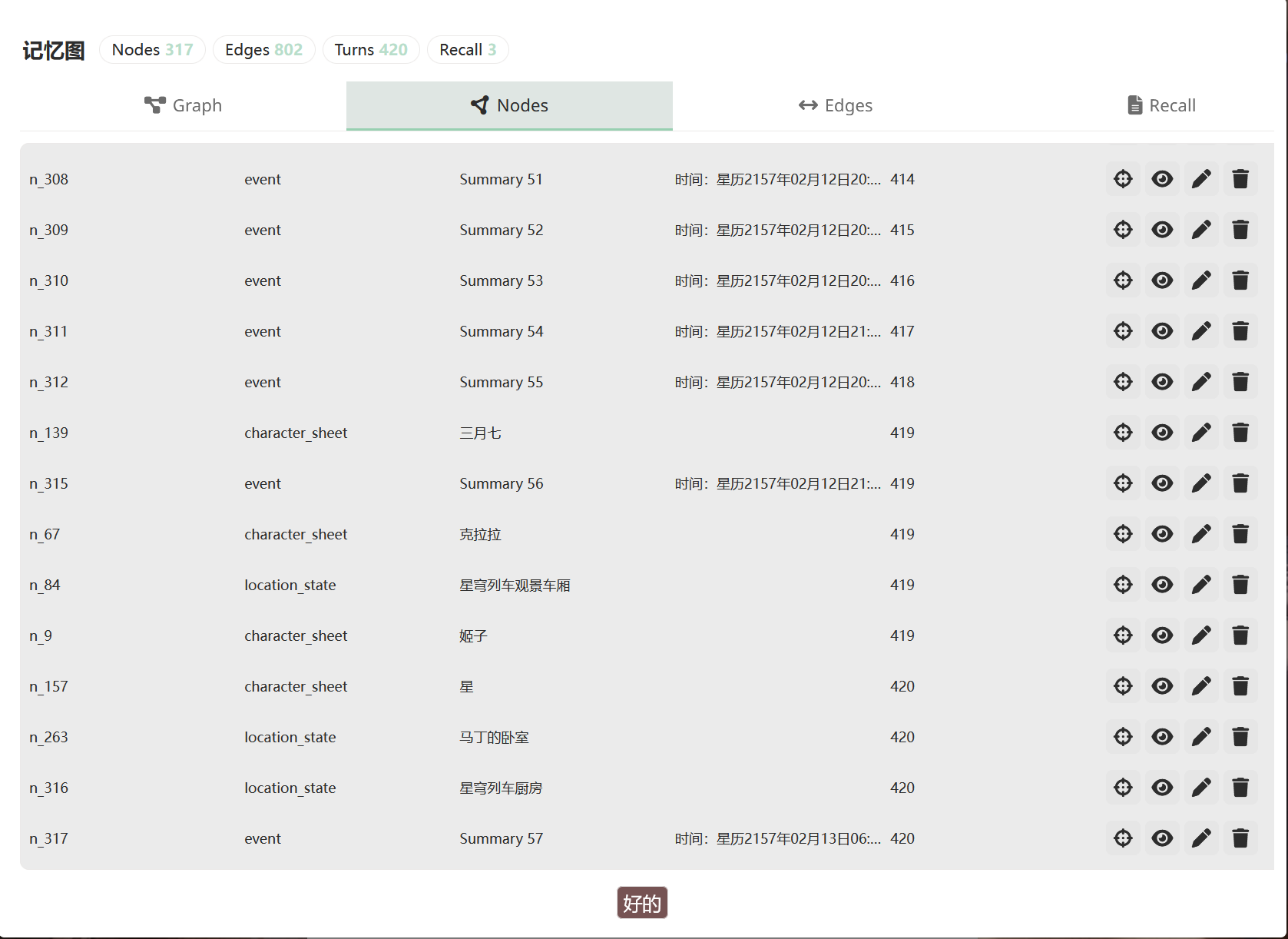
Task: Select the 星穹列车观景车厢 name cell
Action: click(x=515, y=585)
